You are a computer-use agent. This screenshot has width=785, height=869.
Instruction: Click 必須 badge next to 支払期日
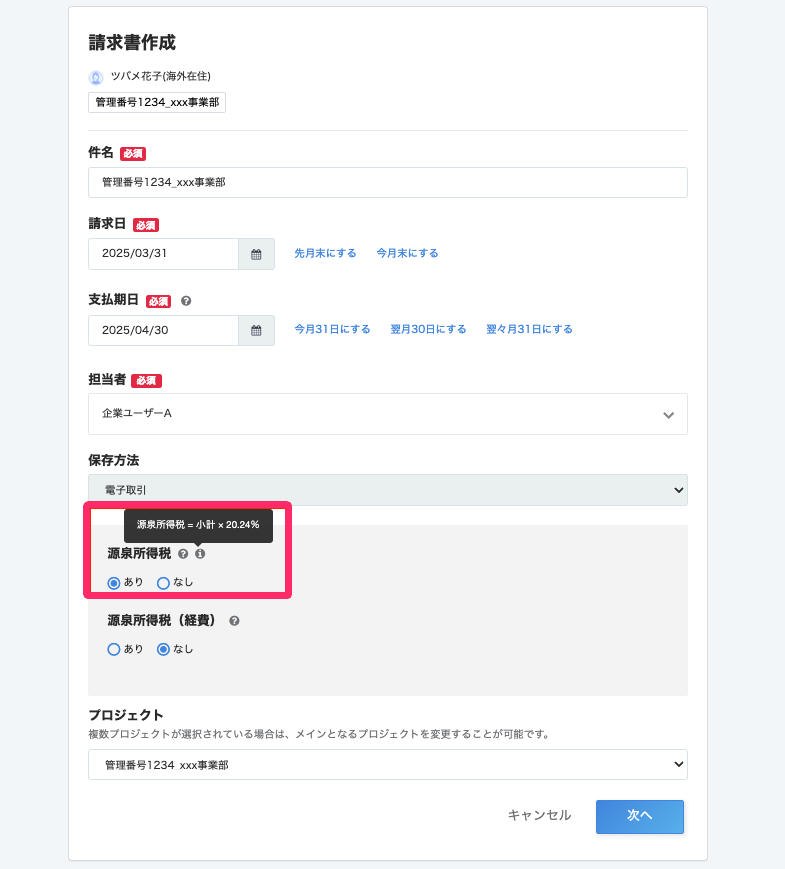click(159, 301)
